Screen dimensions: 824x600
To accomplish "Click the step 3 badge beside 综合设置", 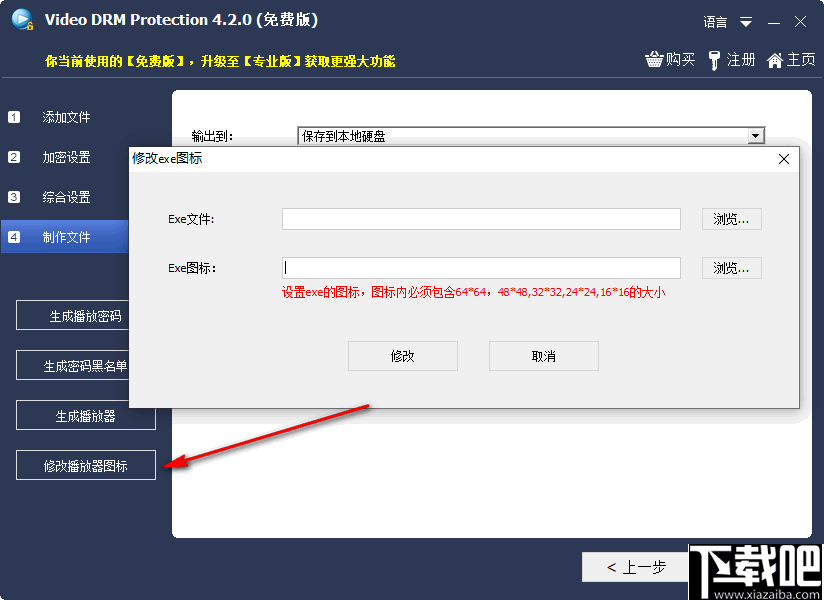I will 13,197.
